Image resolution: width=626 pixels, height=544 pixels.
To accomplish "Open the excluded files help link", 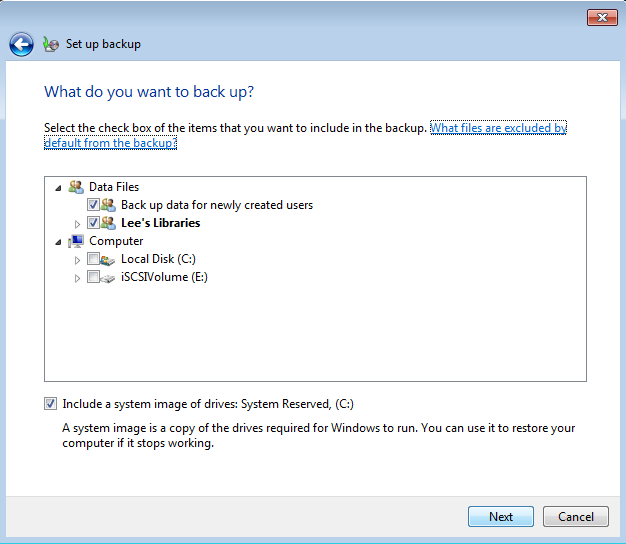I will (x=305, y=135).
